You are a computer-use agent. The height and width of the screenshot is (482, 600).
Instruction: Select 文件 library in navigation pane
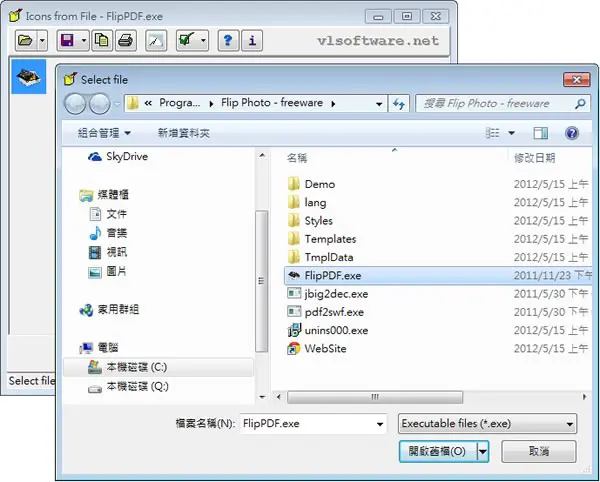coord(108,214)
